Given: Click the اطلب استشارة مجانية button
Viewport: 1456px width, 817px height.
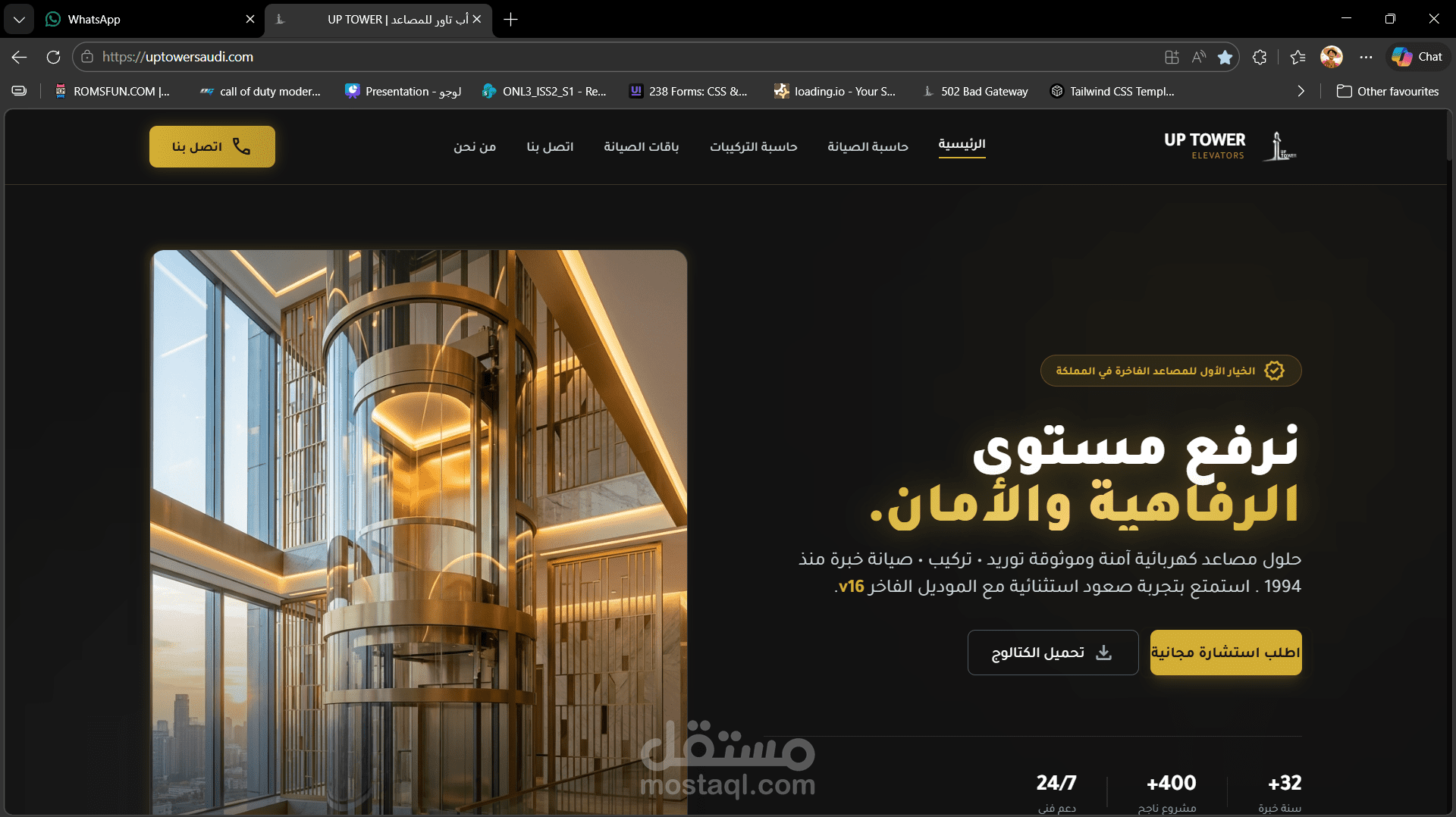Looking at the screenshot, I should click(x=1225, y=652).
